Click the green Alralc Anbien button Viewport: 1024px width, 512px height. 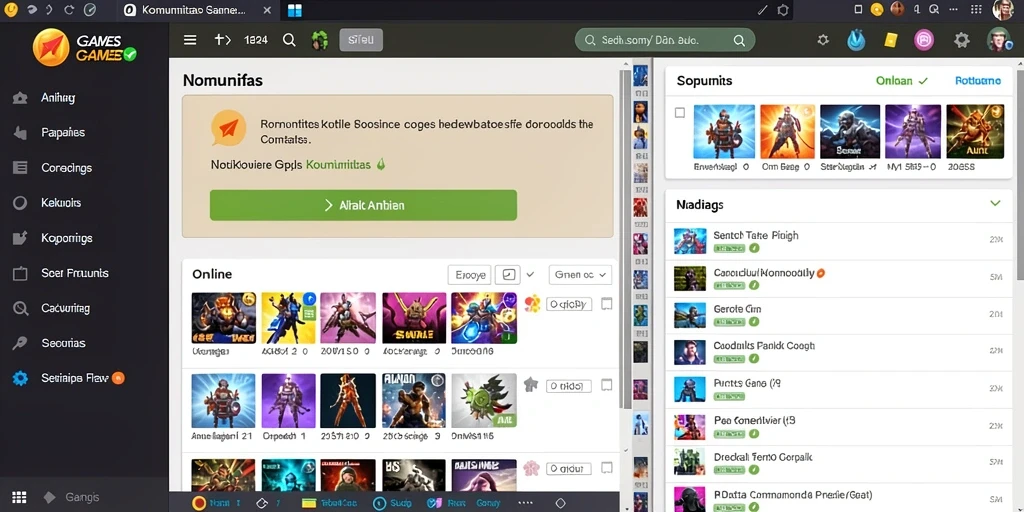point(363,205)
